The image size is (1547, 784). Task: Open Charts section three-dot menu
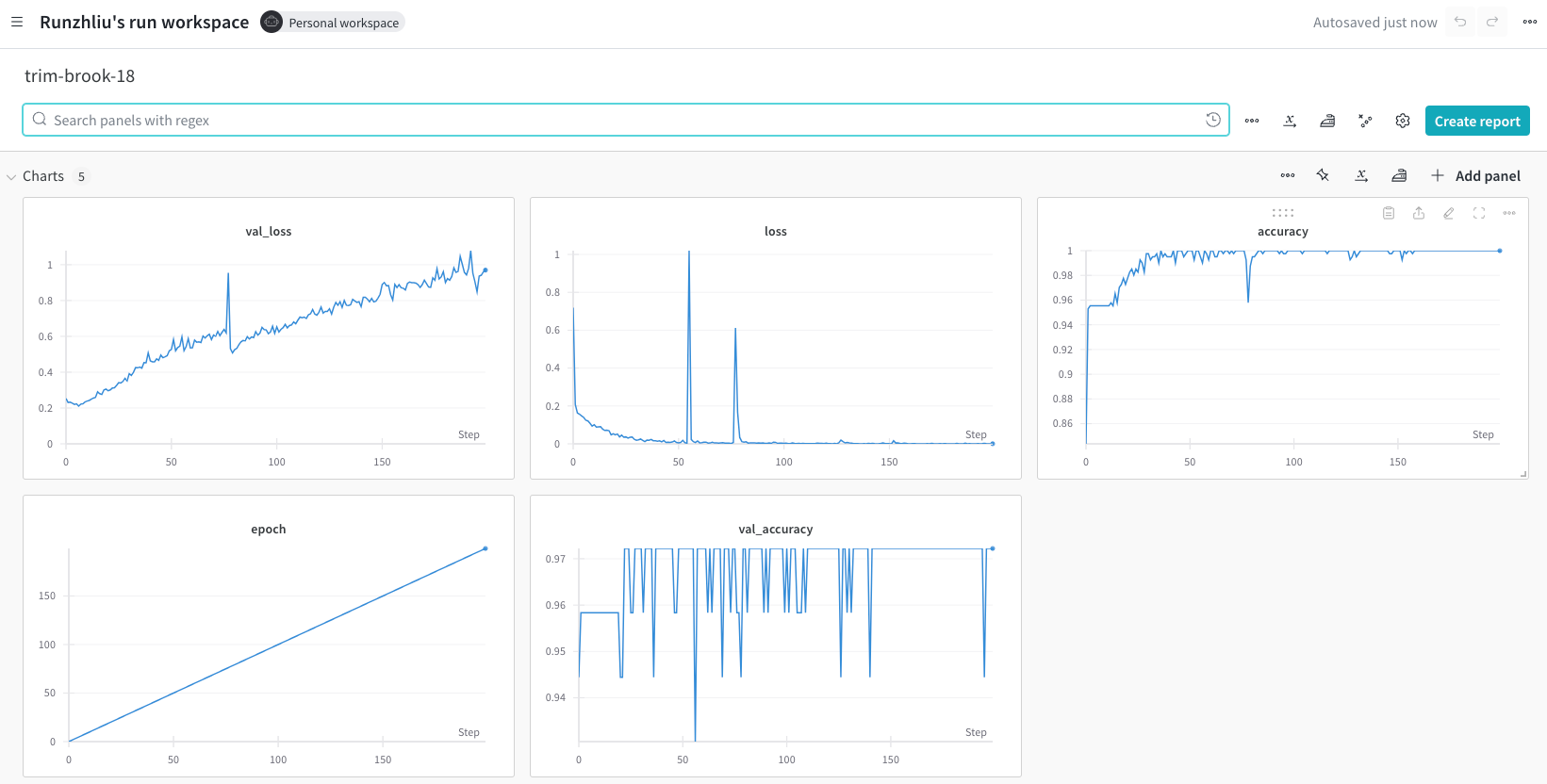[1288, 175]
